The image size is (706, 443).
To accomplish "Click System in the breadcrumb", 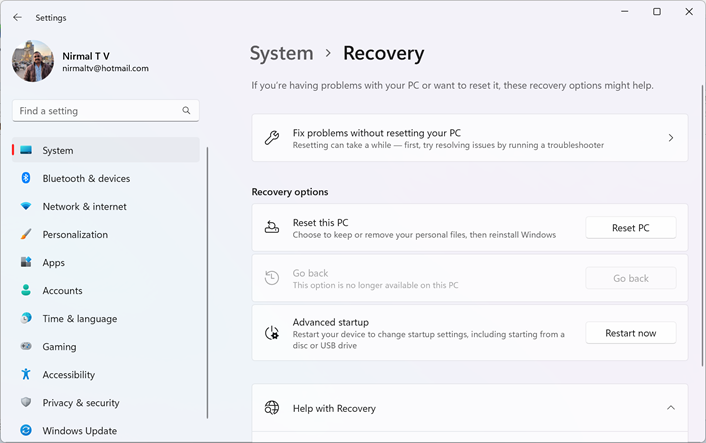I will click(281, 53).
